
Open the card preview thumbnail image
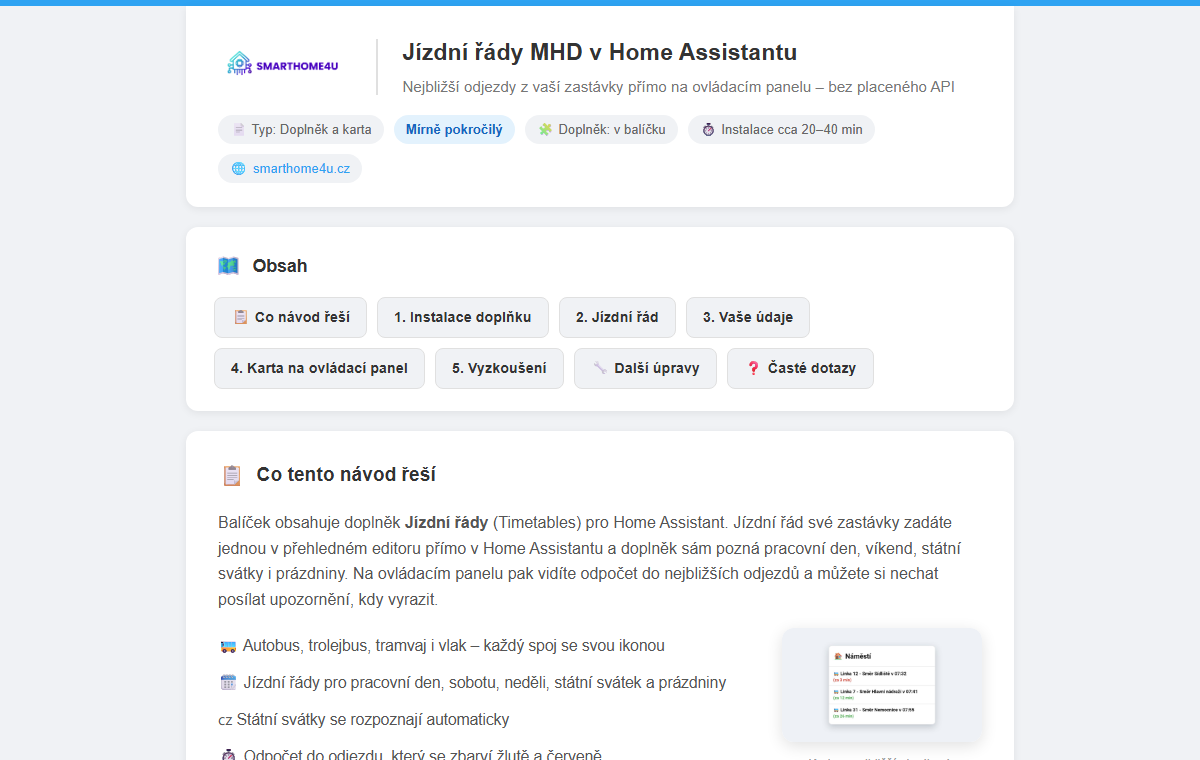tap(882, 685)
